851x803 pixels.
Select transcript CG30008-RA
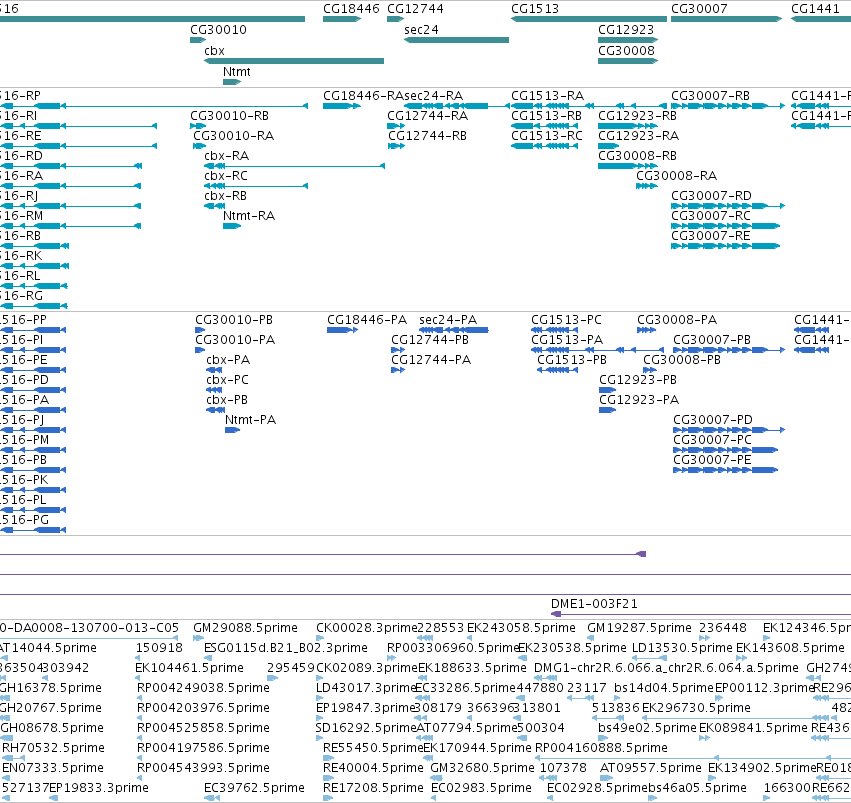pos(676,176)
